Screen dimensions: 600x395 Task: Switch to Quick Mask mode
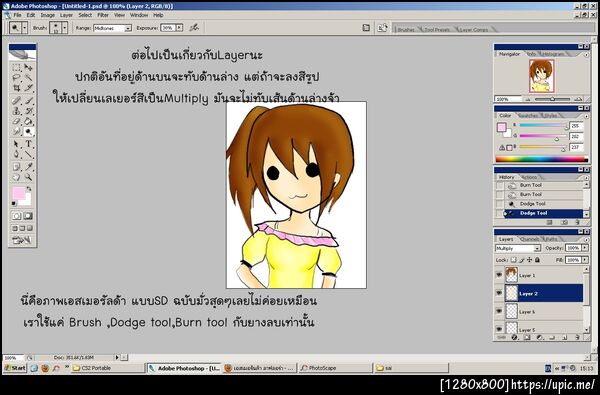tap(28, 216)
